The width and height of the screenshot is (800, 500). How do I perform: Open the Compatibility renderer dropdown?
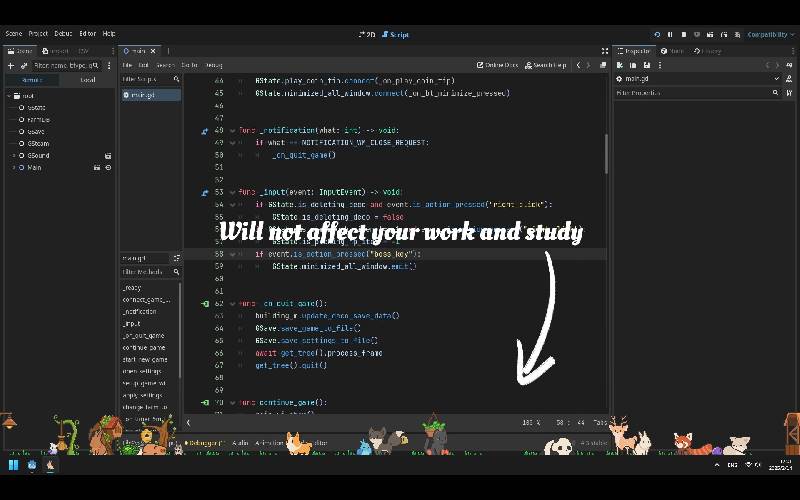tap(770, 34)
